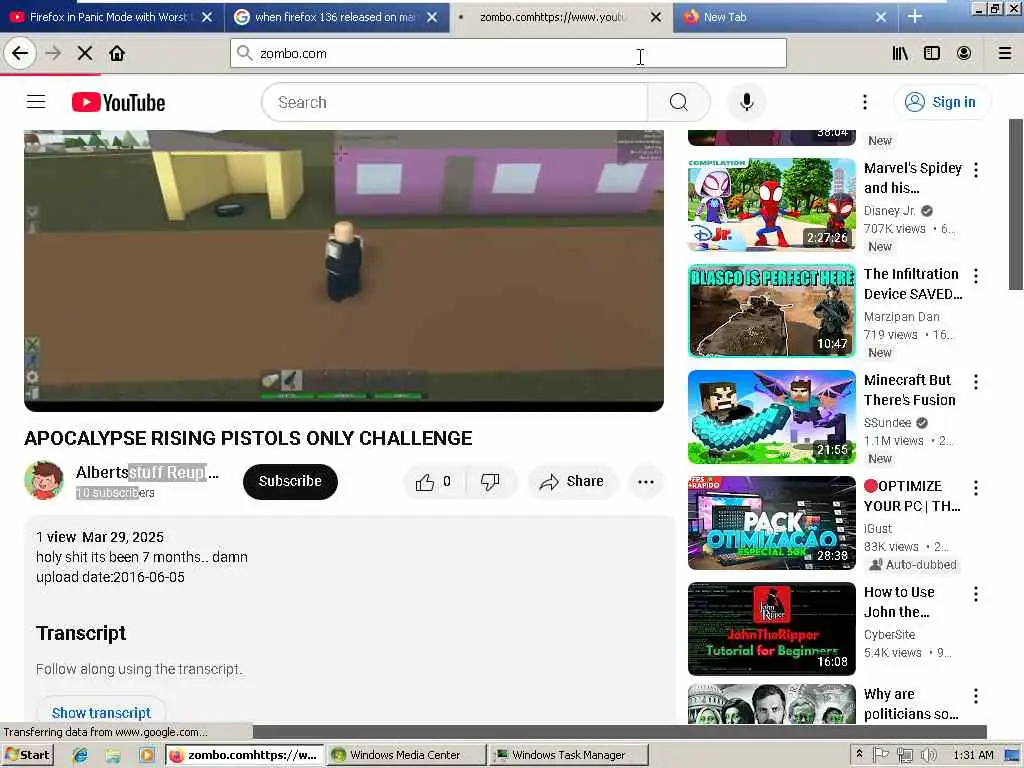Open The Infiltration Device SAVED video title
This screenshot has height=768, width=1024.
pos(913,284)
